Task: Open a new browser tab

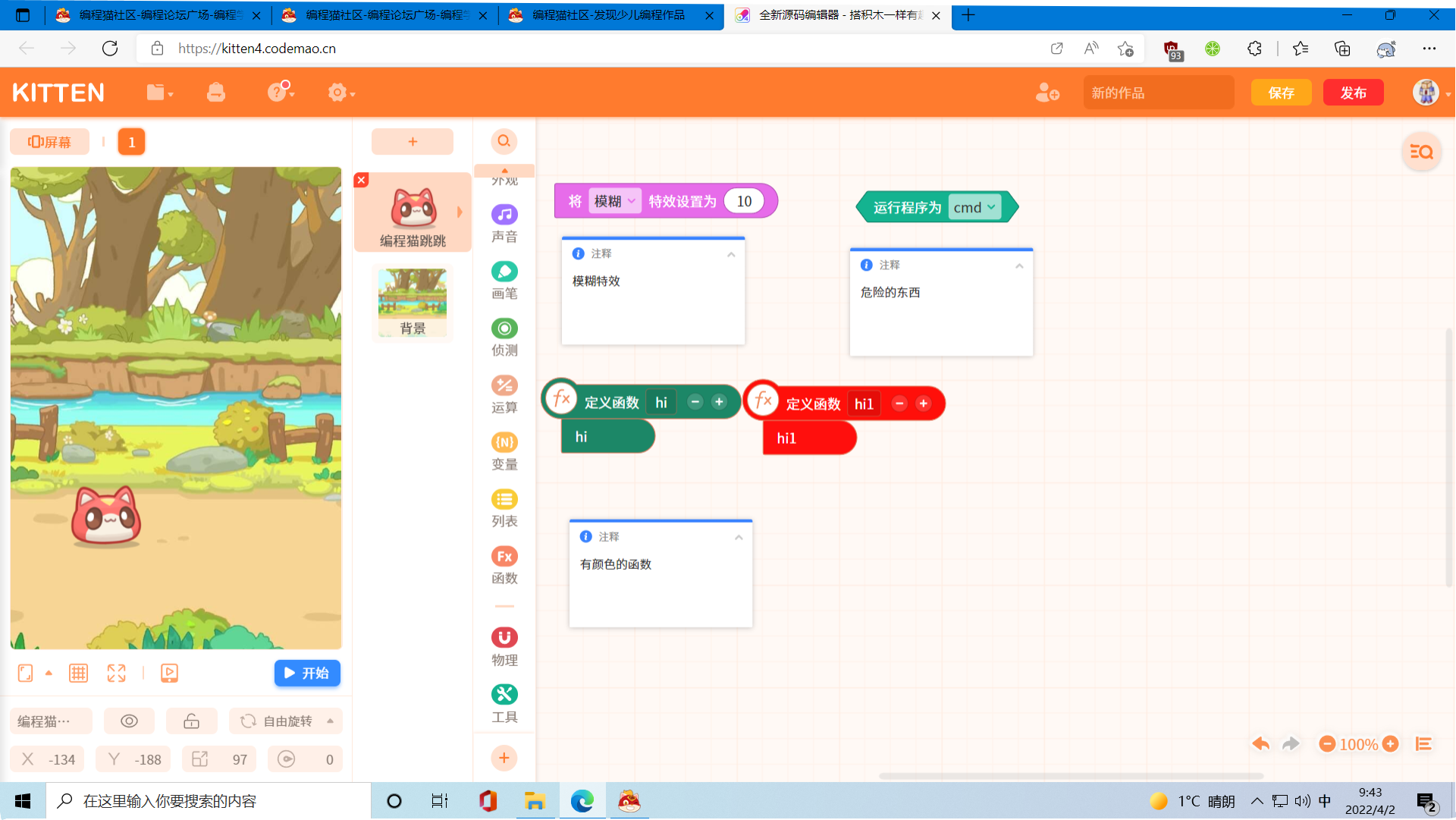Action: 968,15
